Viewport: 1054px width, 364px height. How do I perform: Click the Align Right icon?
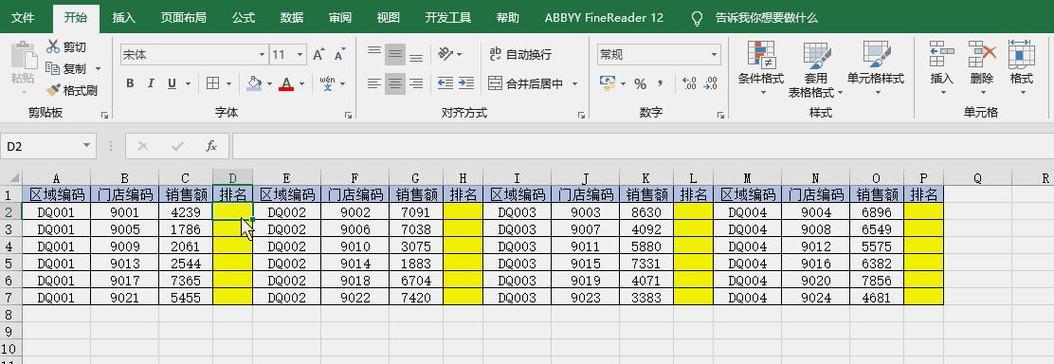[416, 84]
